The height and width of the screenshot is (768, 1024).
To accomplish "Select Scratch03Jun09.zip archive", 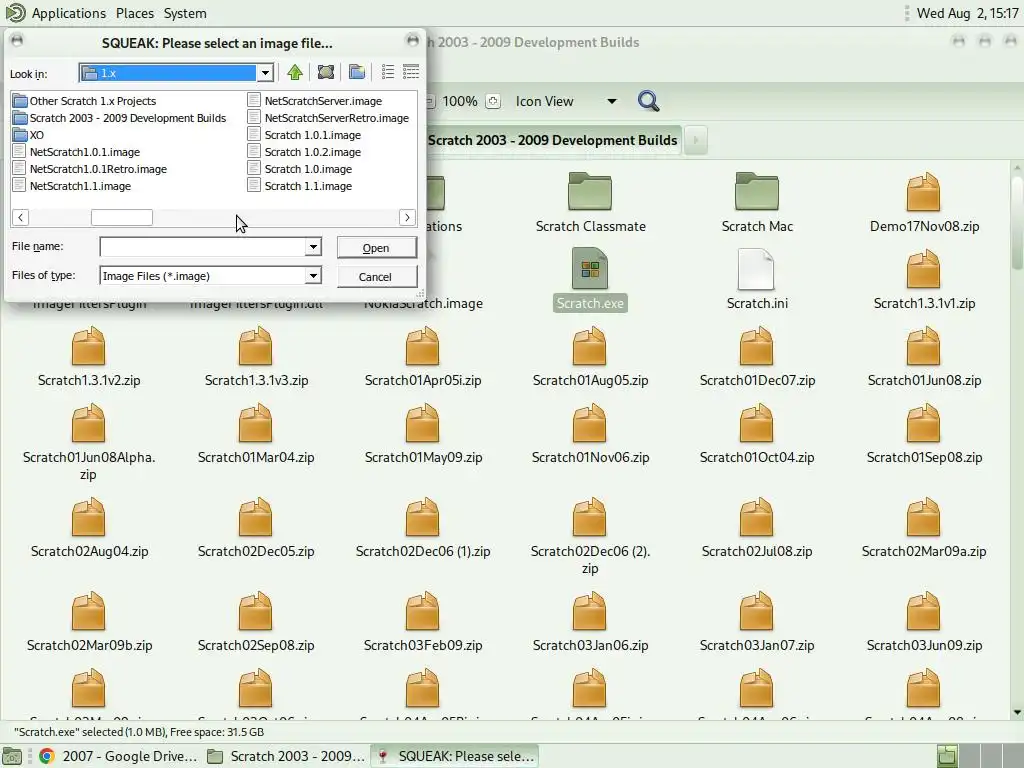I will (x=924, y=622).
